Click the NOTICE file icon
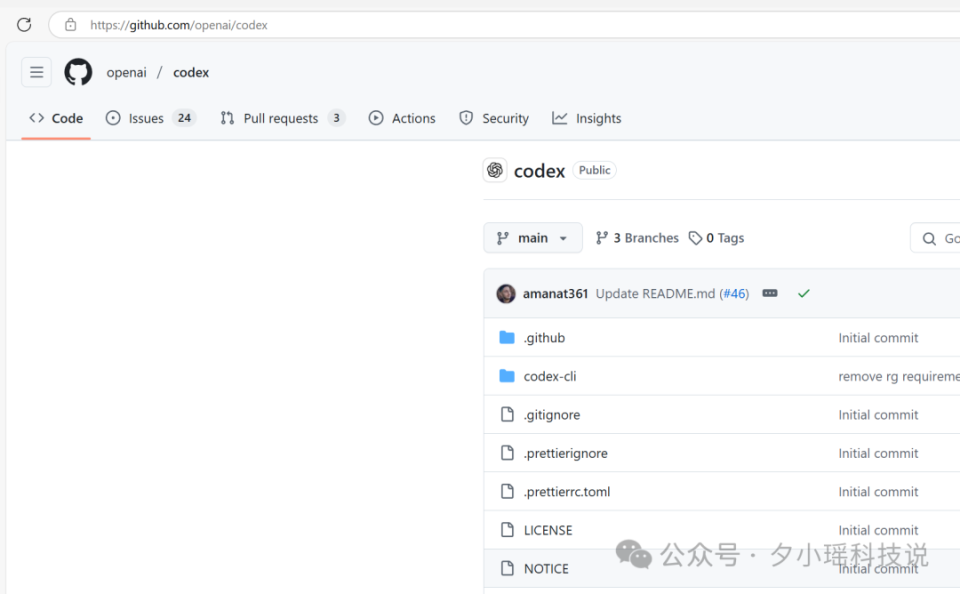The width and height of the screenshot is (960, 594). (507, 568)
